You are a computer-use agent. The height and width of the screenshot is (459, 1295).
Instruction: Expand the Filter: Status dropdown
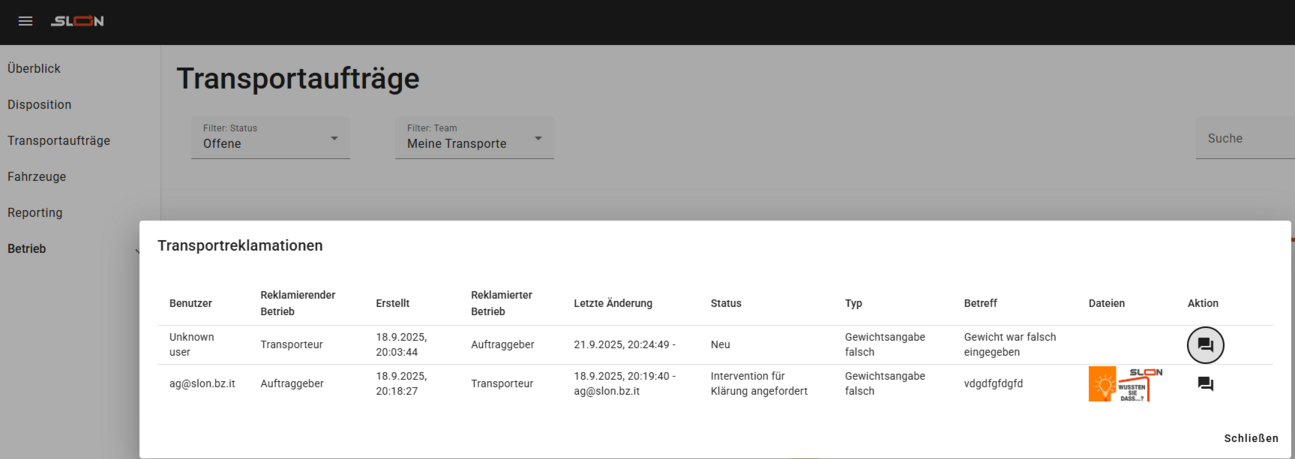270,138
